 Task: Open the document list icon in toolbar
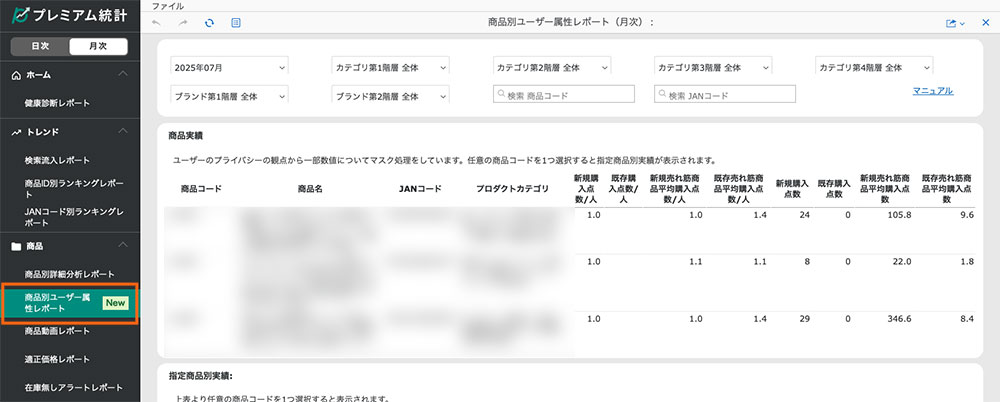[236, 23]
